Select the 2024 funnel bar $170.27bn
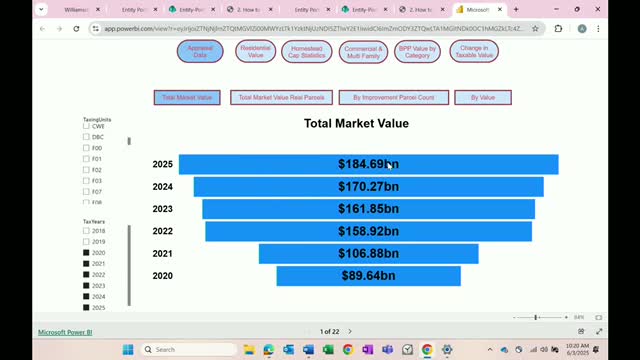This screenshot has height=360, width=640. 369,187
